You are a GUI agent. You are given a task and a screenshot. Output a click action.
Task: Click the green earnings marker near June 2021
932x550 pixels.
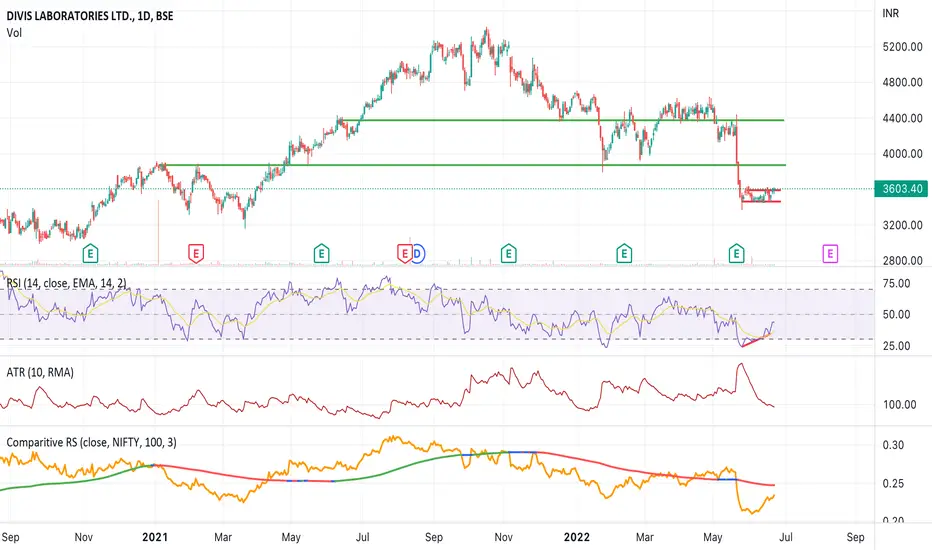click(x=322, y=254)
